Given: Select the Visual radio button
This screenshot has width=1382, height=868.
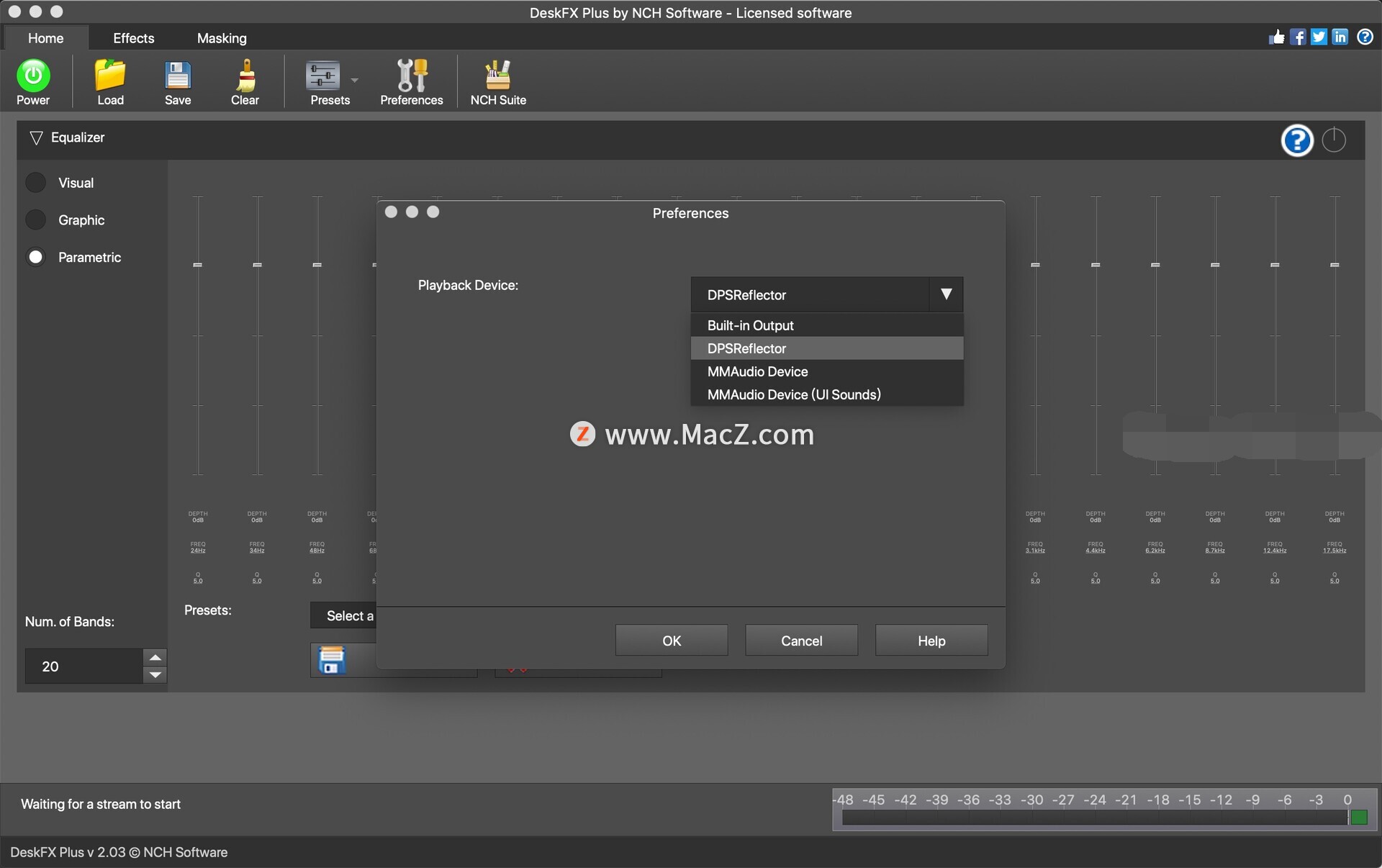Looking at the screenshot, I should (x=36, y=182).
